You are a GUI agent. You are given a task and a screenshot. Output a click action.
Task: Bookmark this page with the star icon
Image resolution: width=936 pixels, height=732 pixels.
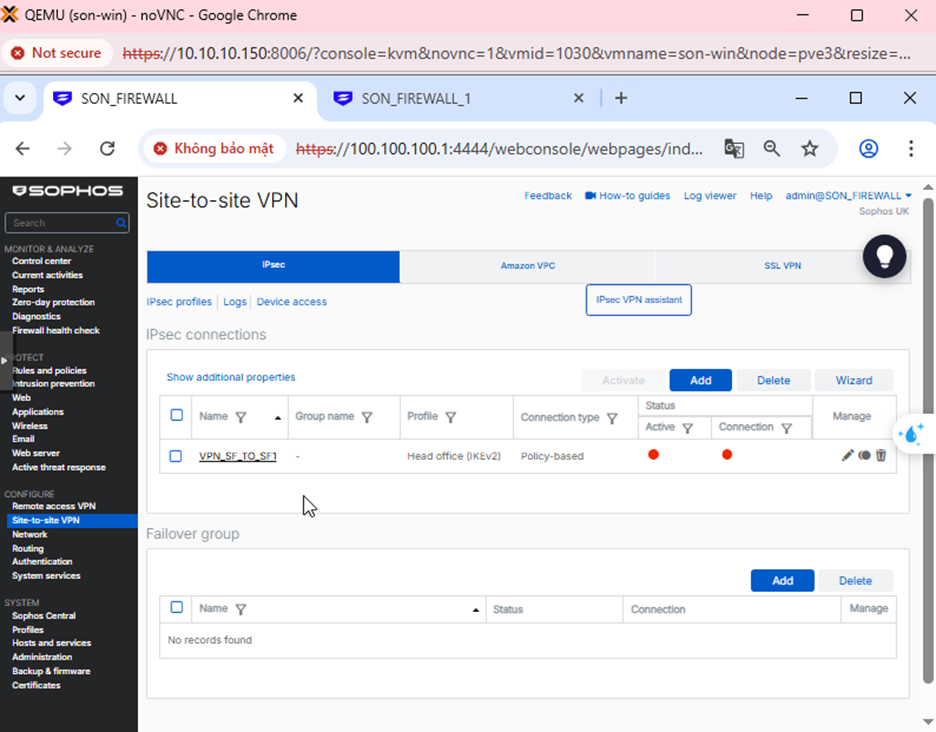pyautogui.click(x=810, y=149)
